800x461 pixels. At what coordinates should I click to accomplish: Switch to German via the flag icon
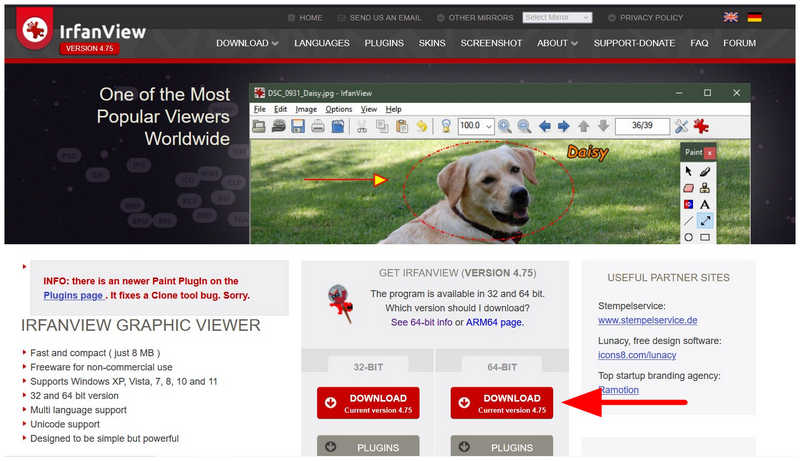click(x=755, y=17)
